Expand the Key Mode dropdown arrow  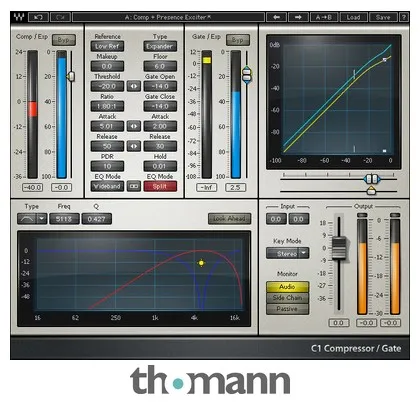coord(304,253)
